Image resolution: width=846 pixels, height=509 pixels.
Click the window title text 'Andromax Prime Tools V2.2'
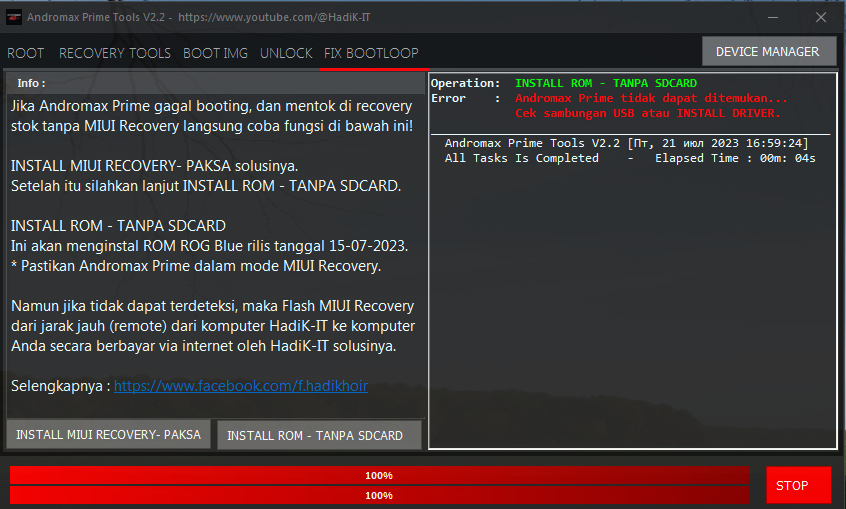point(96,17)
